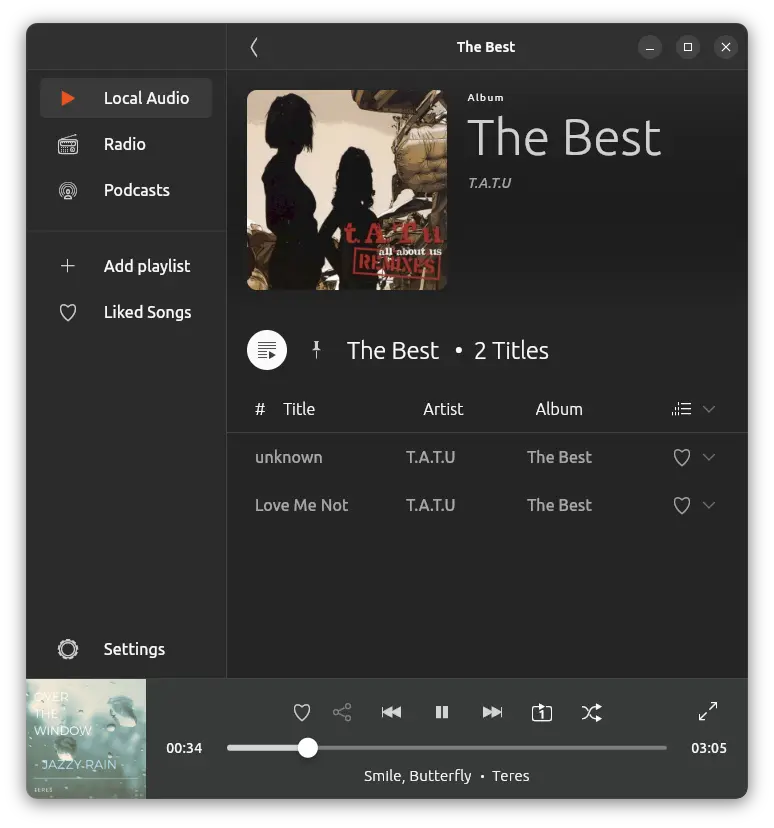The image size is (774, 828).
Task: Pin The Best album to sidebar
Action: coord(316,350)
